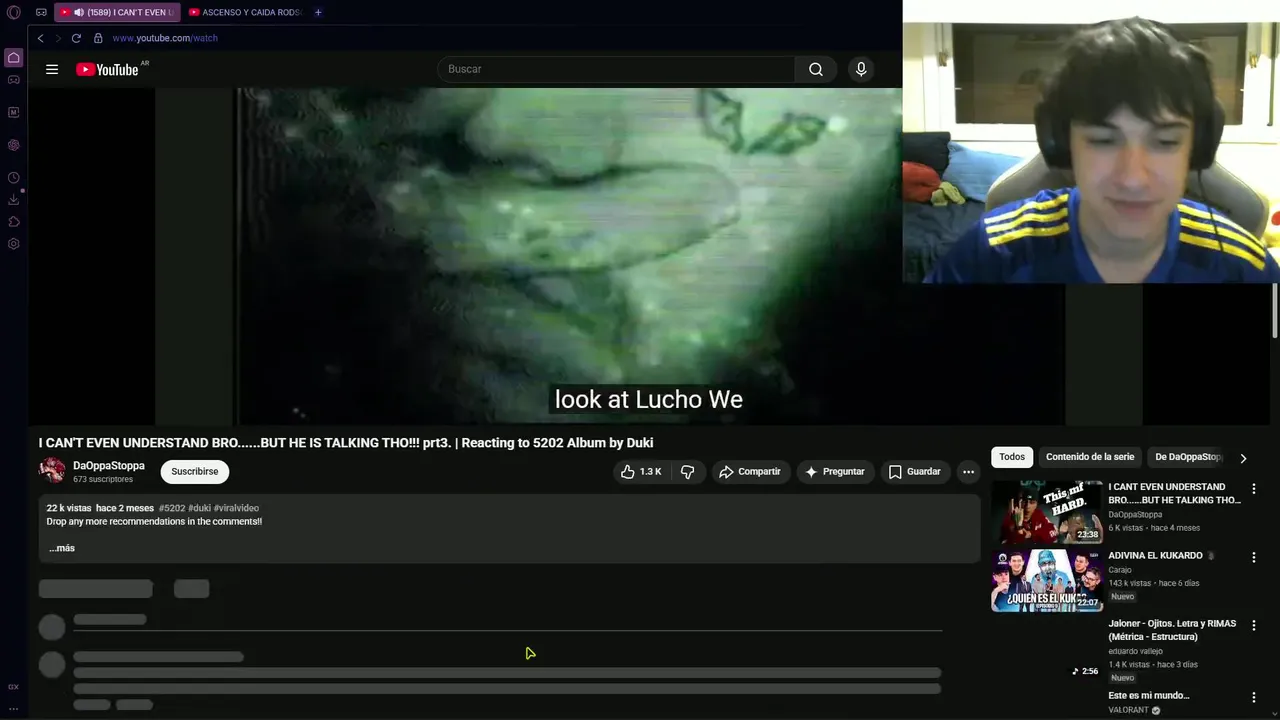Click the Preguntar button
The height and width of the screenshot is (720, 1280).
835,472
